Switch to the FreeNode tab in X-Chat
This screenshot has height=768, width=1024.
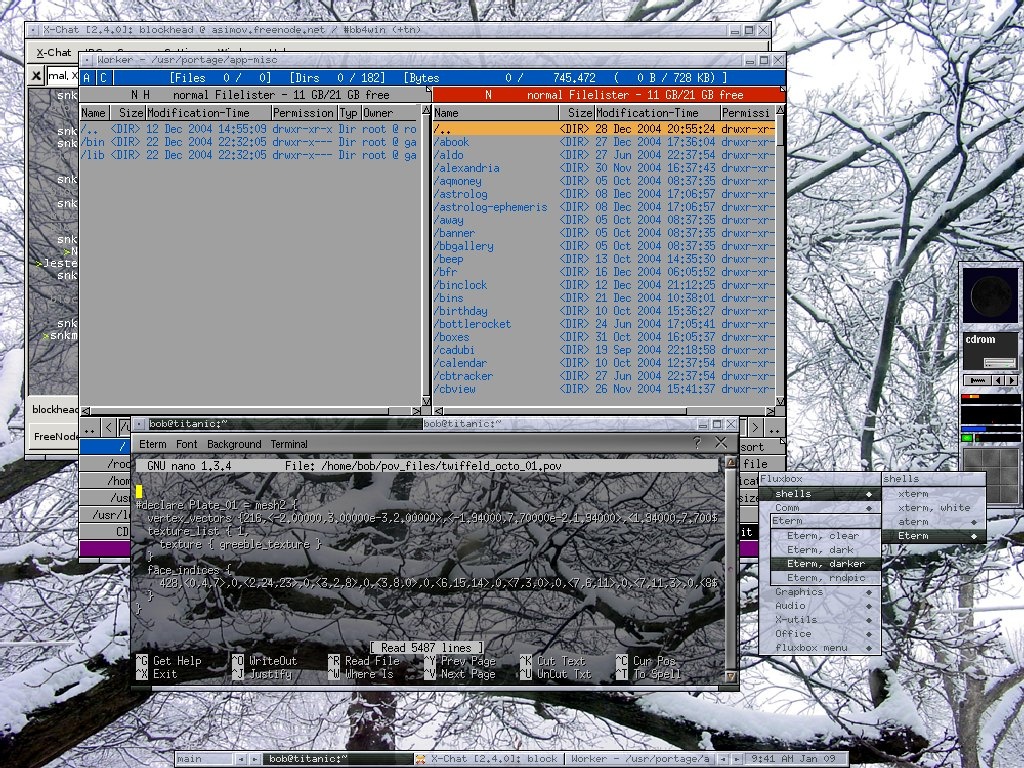pos(56,436)
